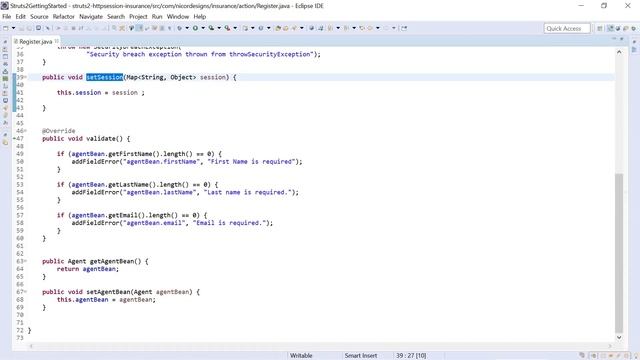Click the Coverage launch toolbar icon
640x360 pixels.
coord(211,28)
